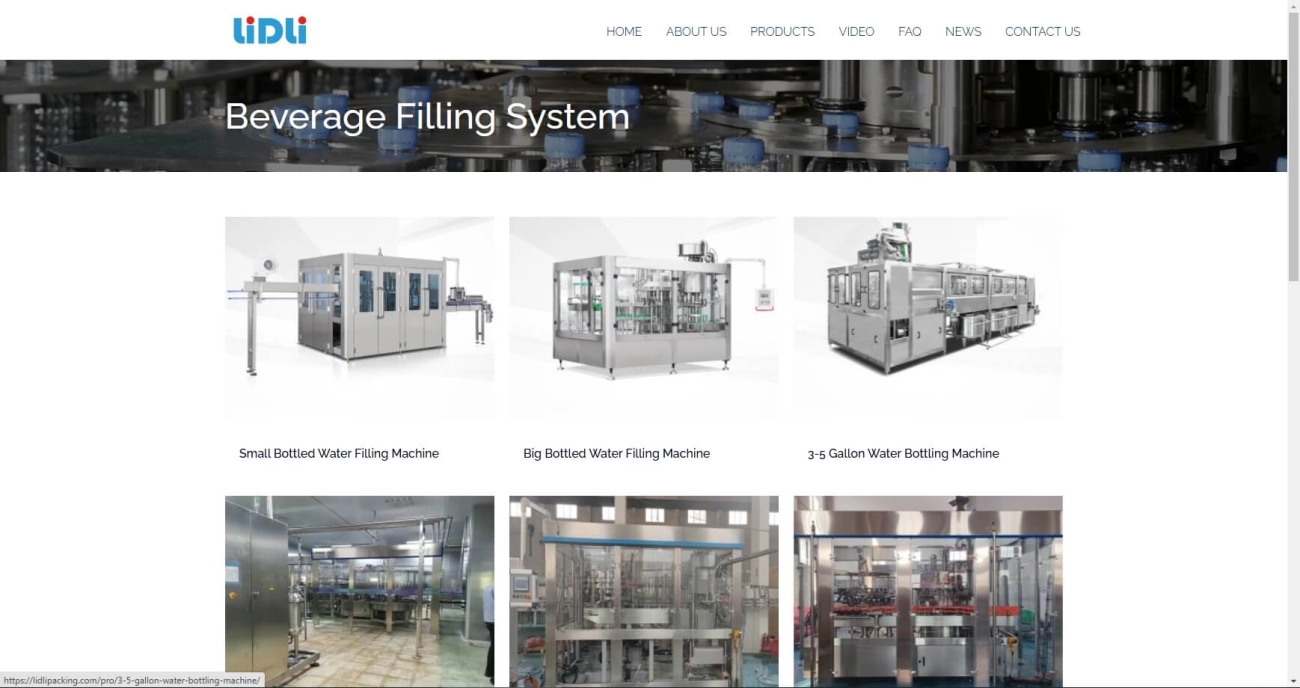Open the middle second-row machine photo
The width and height of the screenshot is (1300, 688).
tap(643, 592)
